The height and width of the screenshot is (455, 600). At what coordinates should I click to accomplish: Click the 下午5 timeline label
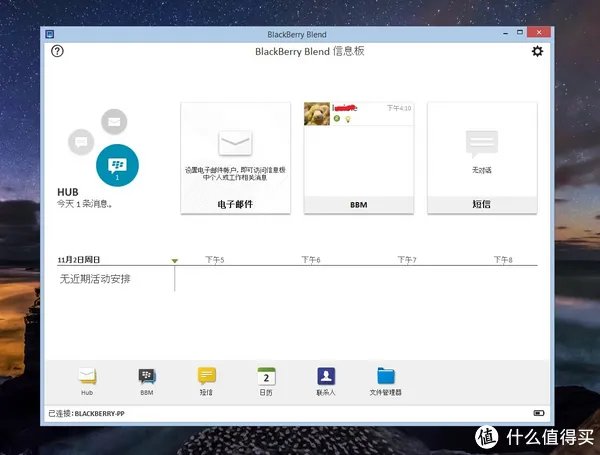click(x=215, y=260)
